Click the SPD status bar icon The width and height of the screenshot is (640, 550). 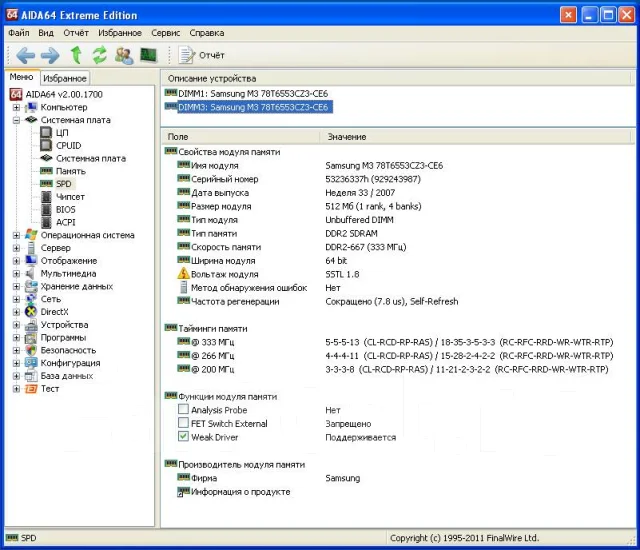click(12, 537)
